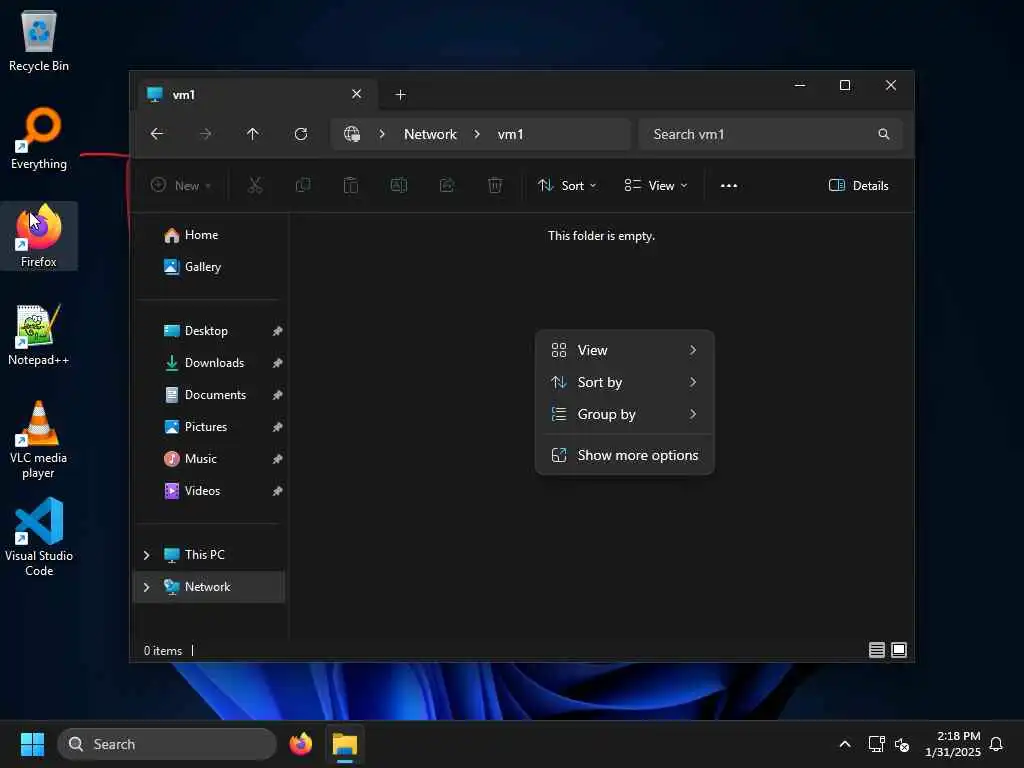This screenshot has height=768, width=1024.
Task: Click vm1 in the address breadcrumb
Action: (x=511, y=134)
